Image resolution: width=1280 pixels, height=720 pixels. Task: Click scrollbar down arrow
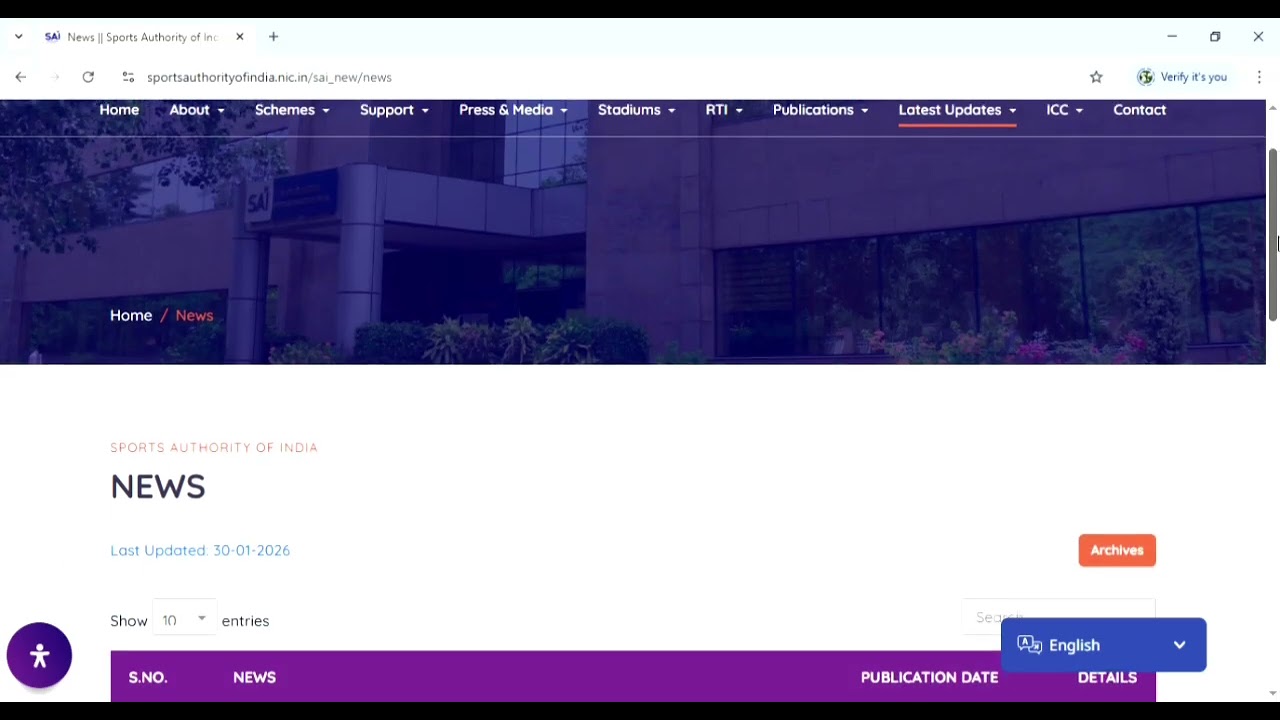[1272, 693]
